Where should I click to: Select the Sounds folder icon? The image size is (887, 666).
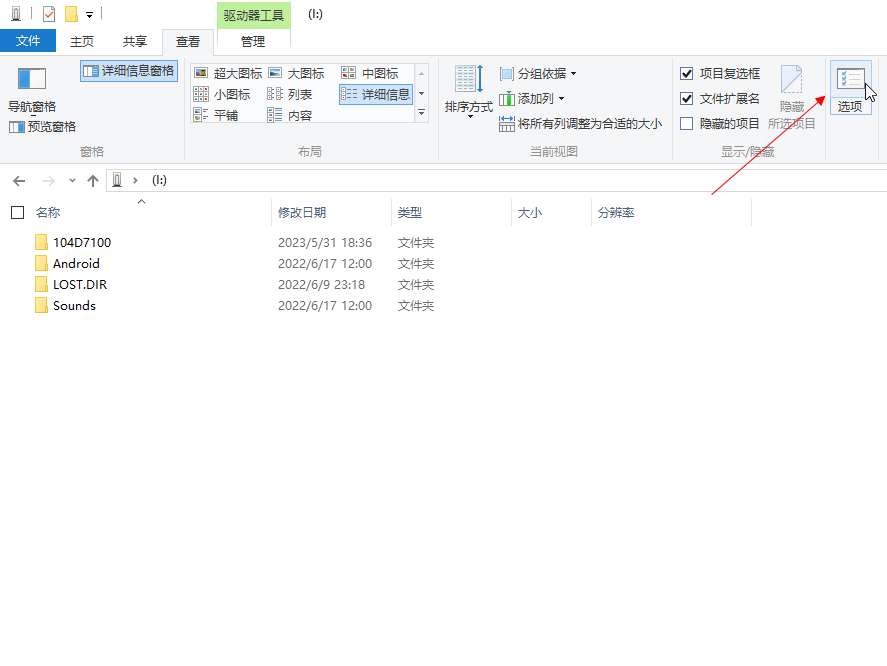point(41,305)
